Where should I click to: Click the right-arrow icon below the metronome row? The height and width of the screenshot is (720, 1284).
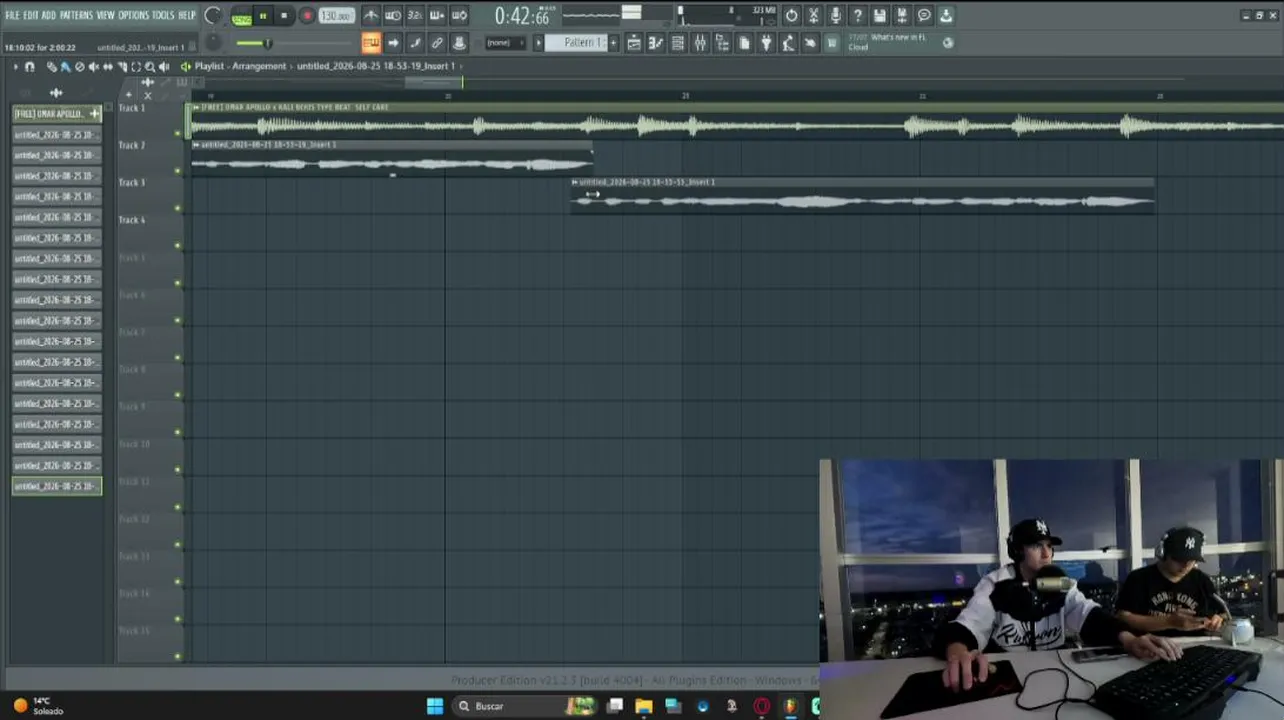pyautogui.click(x=393, y=43)
